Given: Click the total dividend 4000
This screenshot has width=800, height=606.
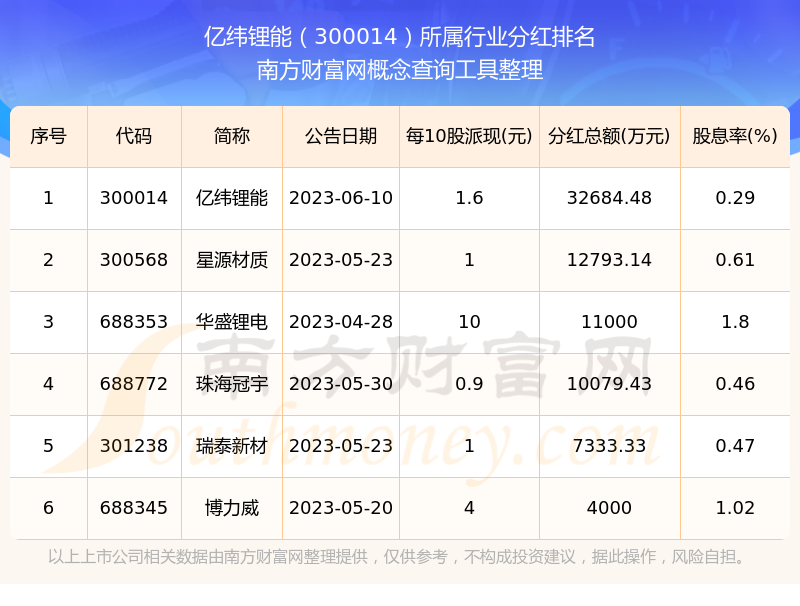Looking at the screenshot, I should 609,508.
